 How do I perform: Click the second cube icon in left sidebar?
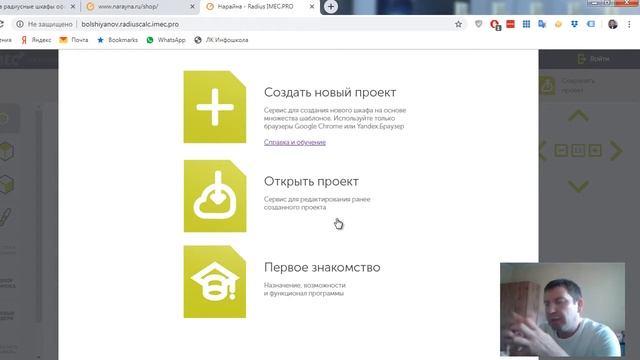click(7, 184)
